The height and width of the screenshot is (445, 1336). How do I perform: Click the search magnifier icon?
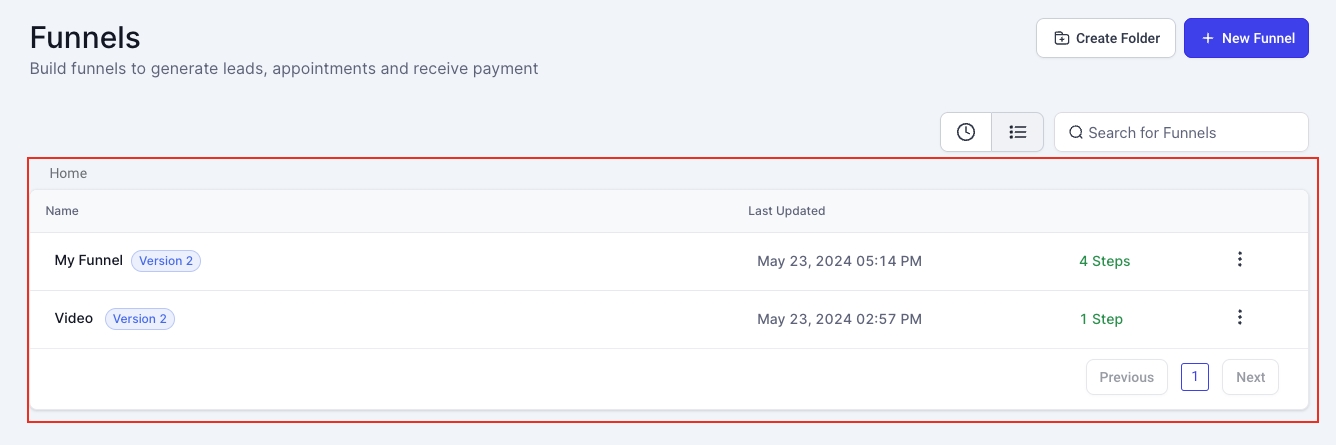point(1076,132)
